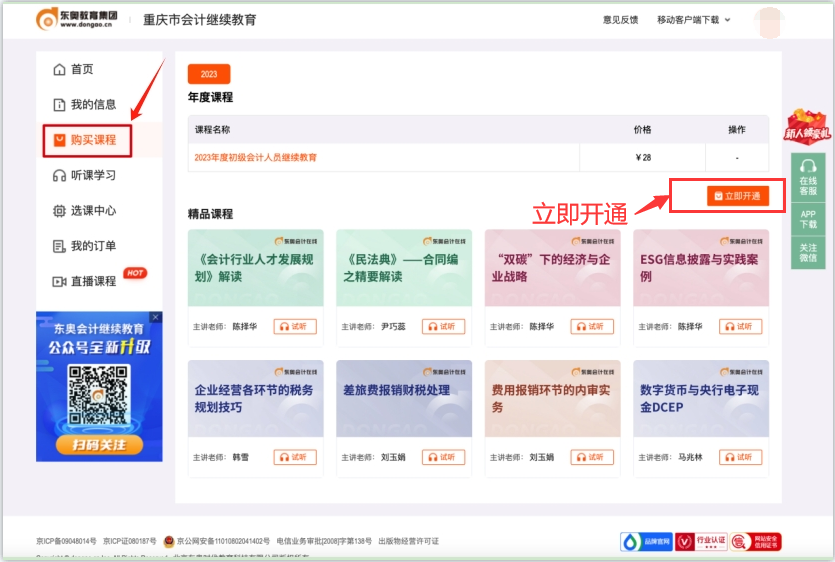Click the home icon in the sidebar
The height and width of the screenshot is (562, 835).
[59, 69]
